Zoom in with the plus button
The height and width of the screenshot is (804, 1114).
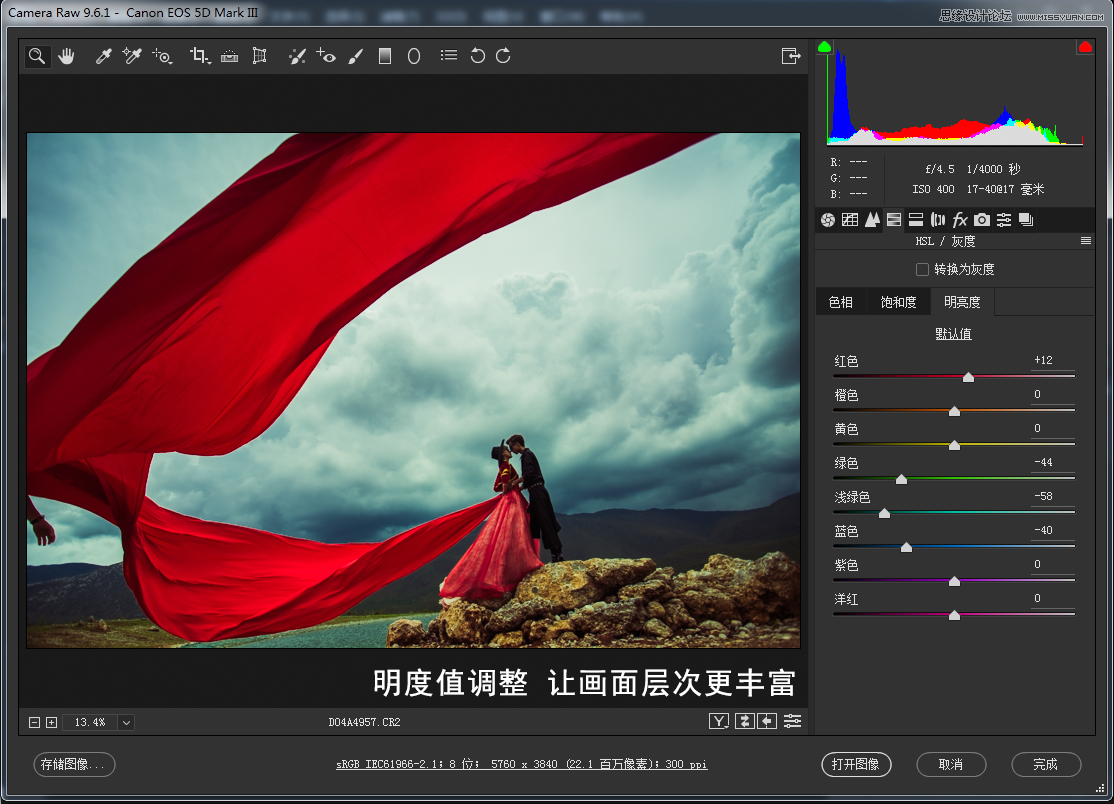click(x=51, y=722)
